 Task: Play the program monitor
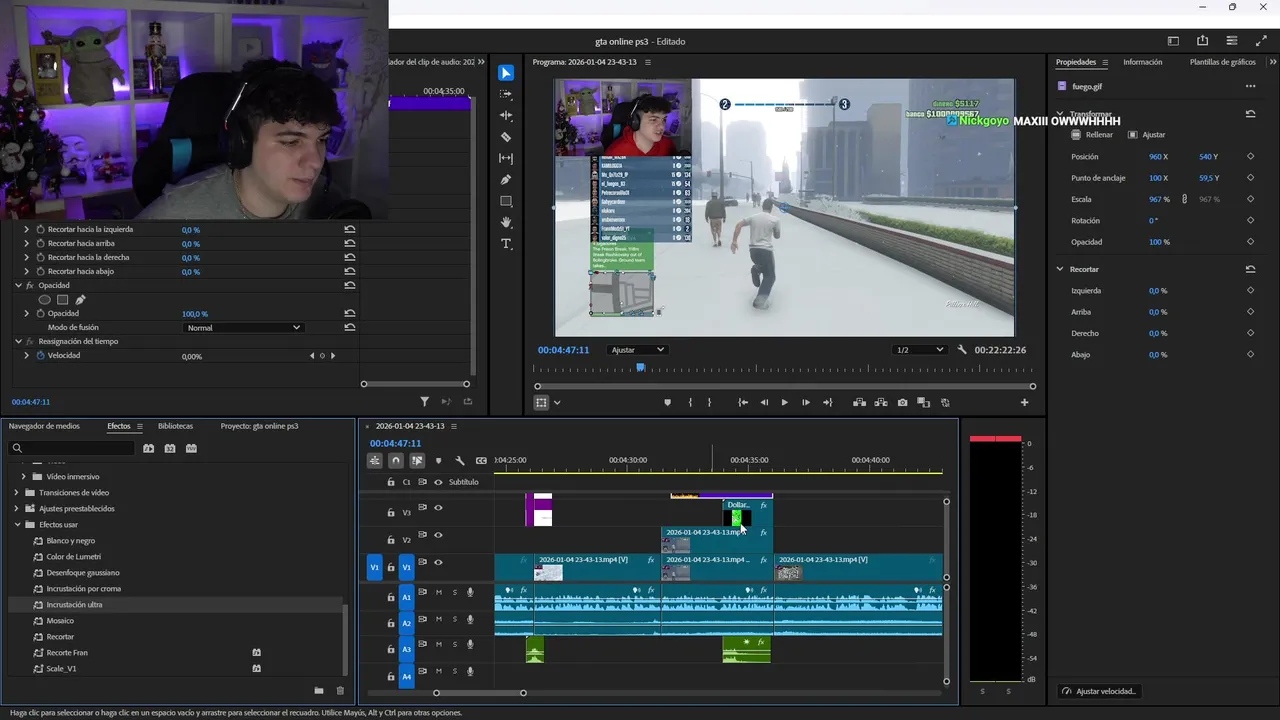pos(784,402)
